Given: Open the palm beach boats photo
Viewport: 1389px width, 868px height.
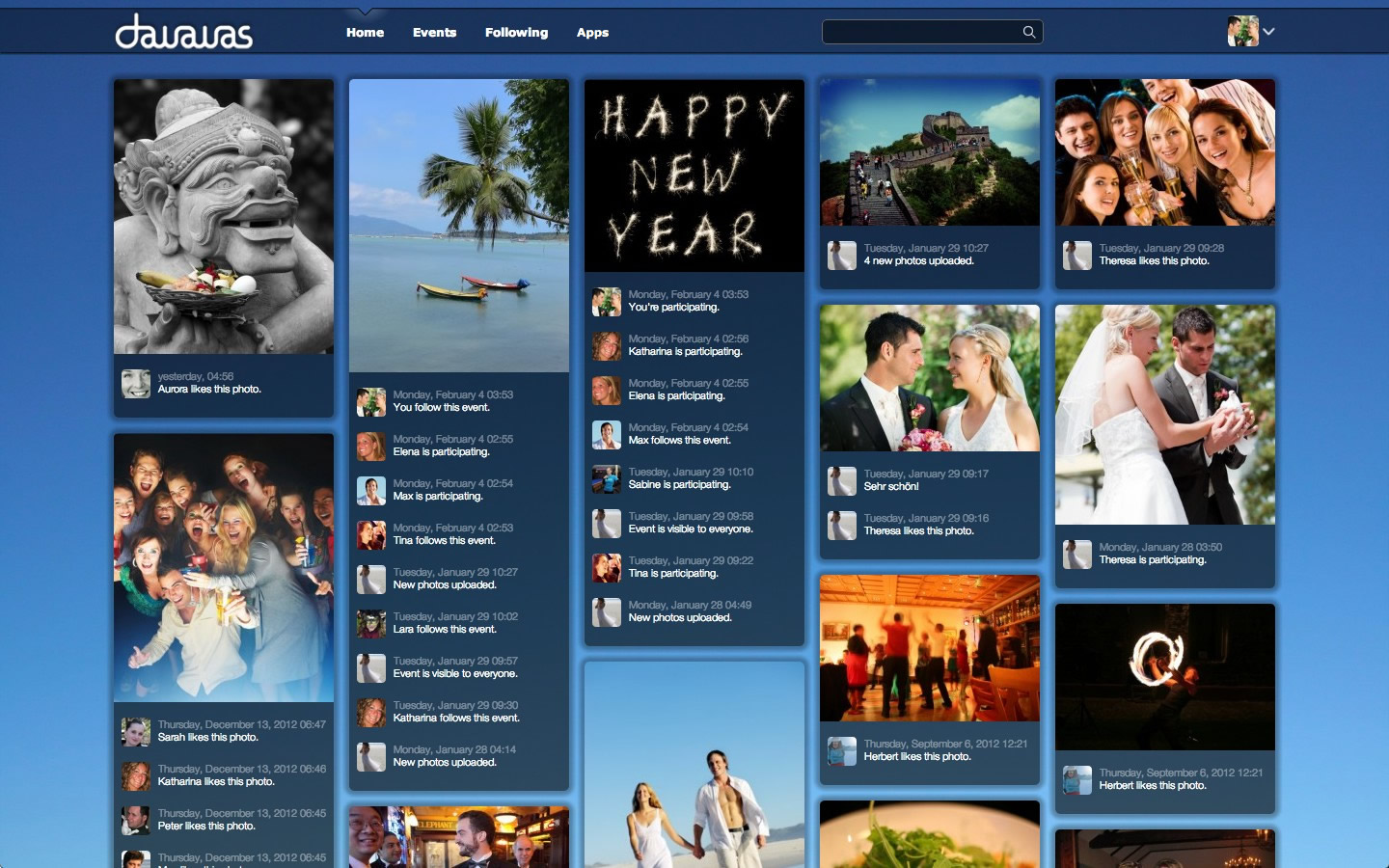Looking at the screenshot, I should pos(459,226).
